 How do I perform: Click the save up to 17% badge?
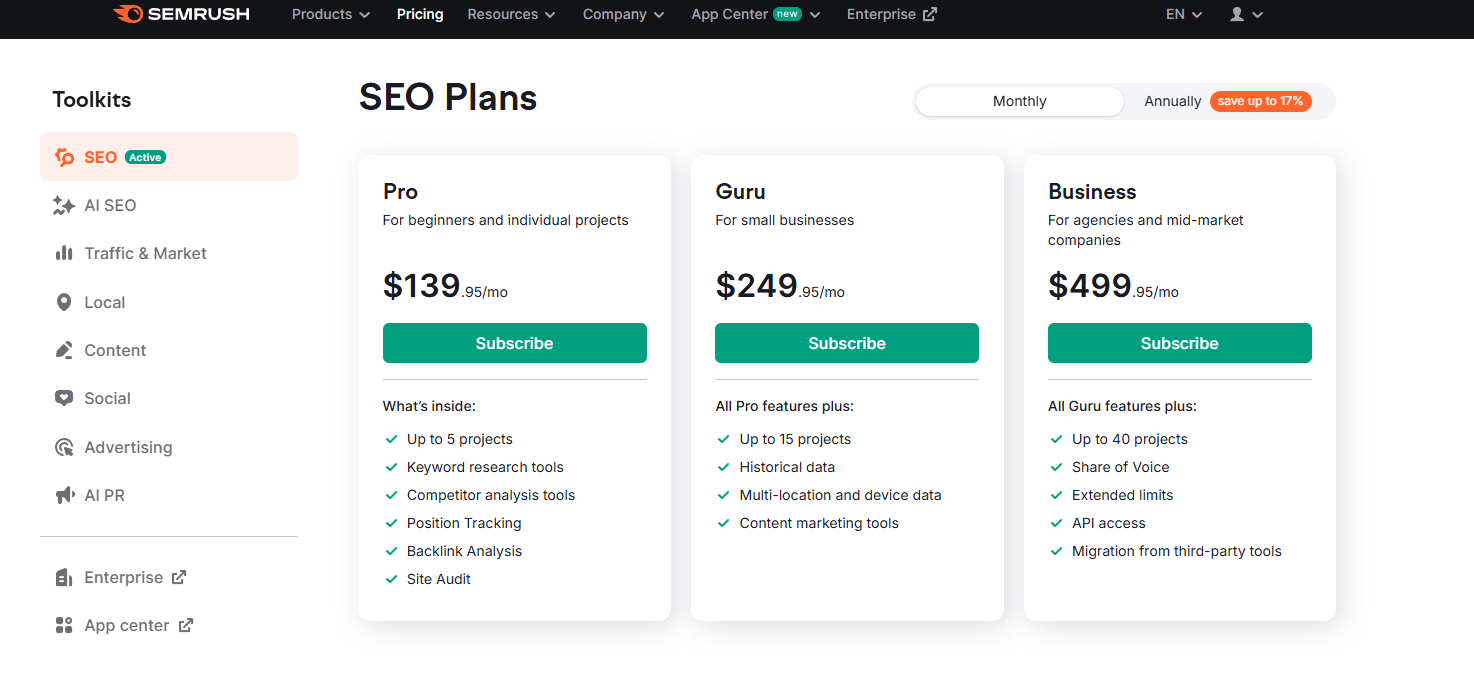(1260, 101)
